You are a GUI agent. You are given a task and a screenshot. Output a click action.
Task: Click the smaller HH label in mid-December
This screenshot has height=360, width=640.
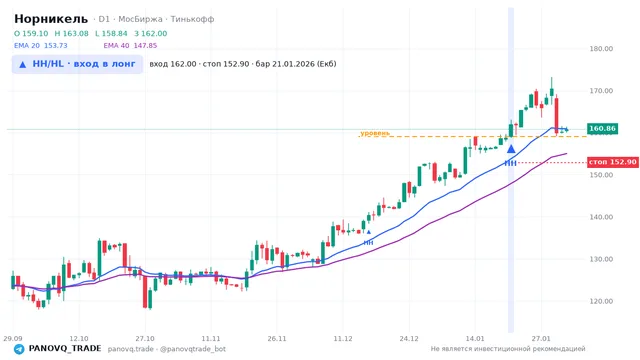pos(368,243)
